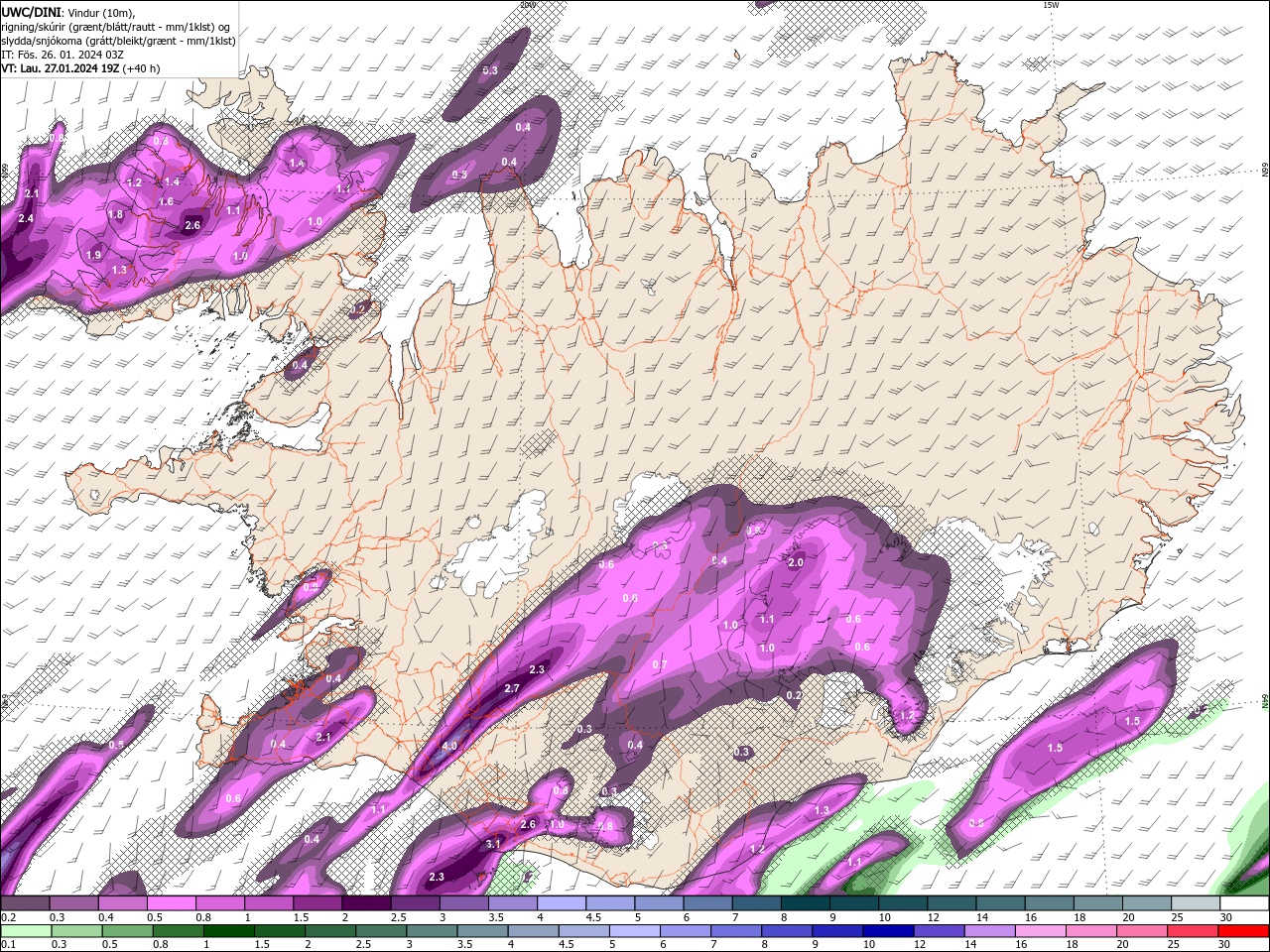Click the '4.0' precipitation value on the map

coord(449,746)
